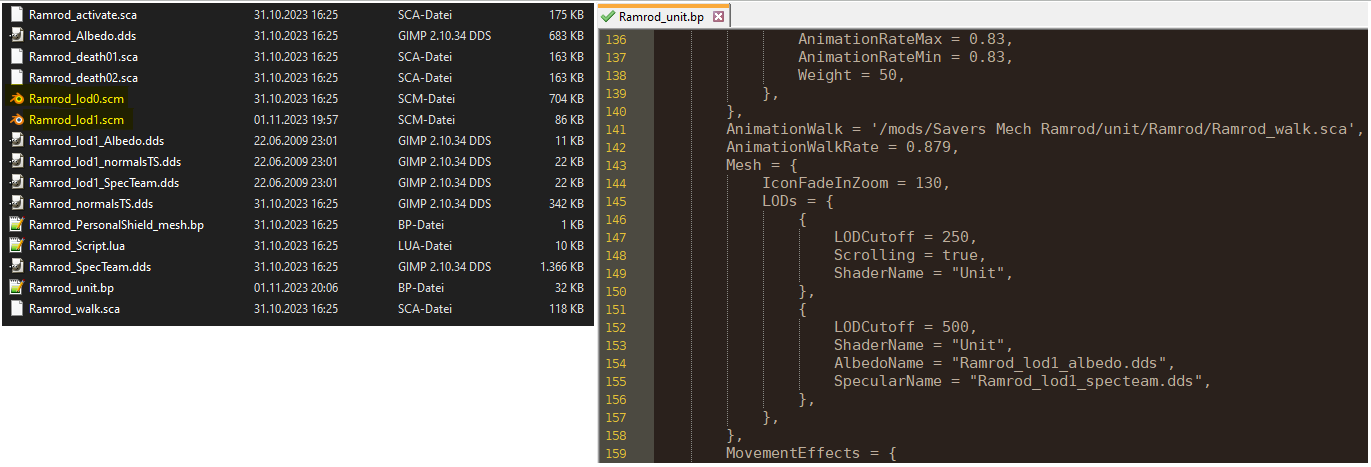Viewport: 1371px width, 467px height.
Task: Select the Ramrod_lod1_Albedo.dds file name
Action: 96,140
